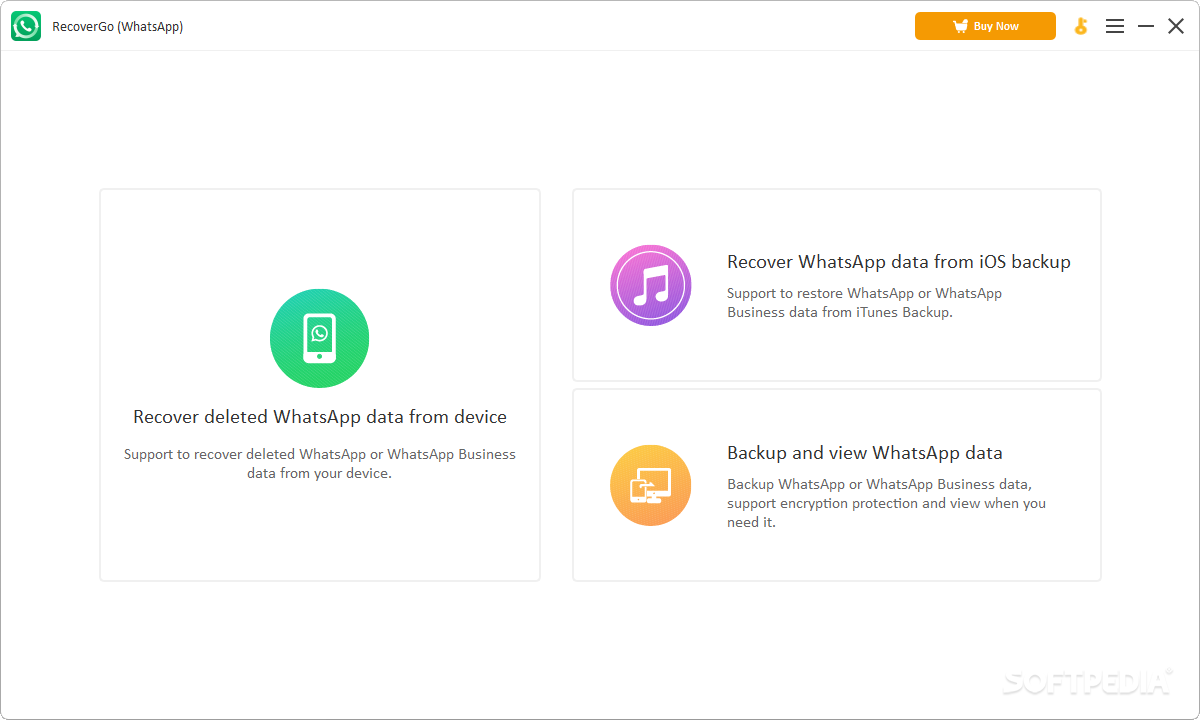Open the hamburger menu
Screen dimensions: 1200x720
point(1115,26)
